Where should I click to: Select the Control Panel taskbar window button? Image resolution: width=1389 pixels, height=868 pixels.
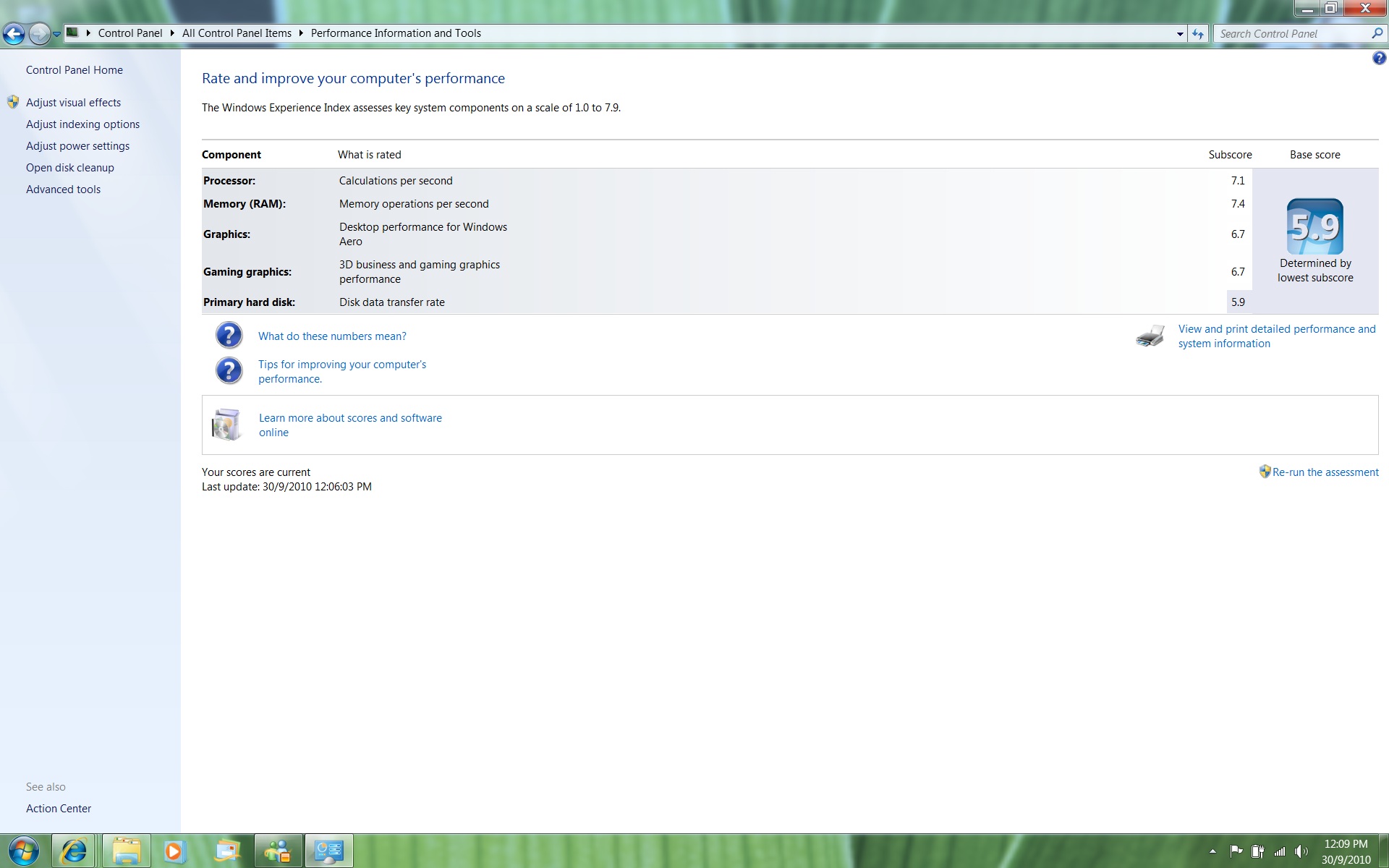pyautogui.click(x=329, y=851)
